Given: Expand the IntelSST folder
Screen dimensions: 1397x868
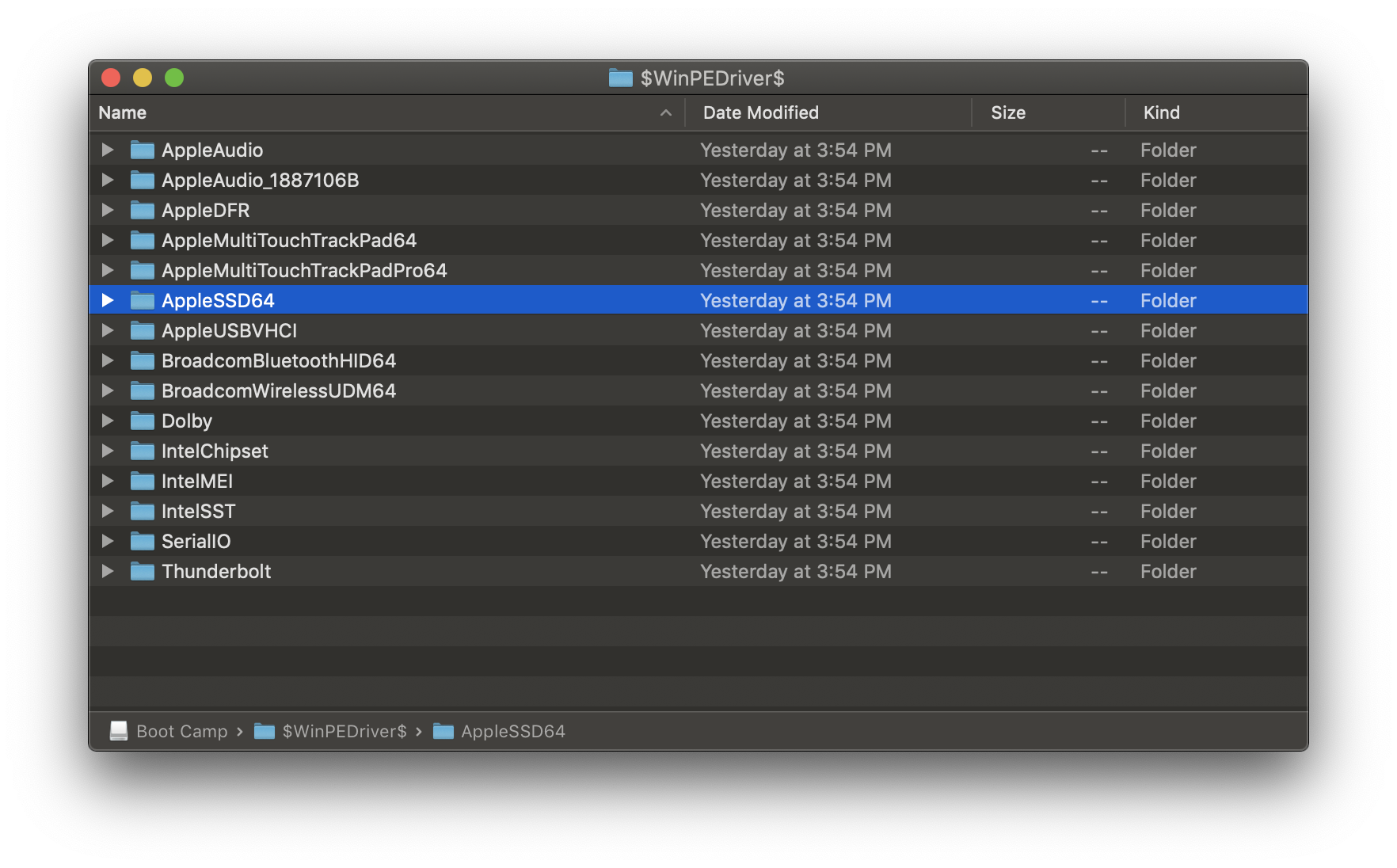Looking at the screenshot, I should click(108, 511).
